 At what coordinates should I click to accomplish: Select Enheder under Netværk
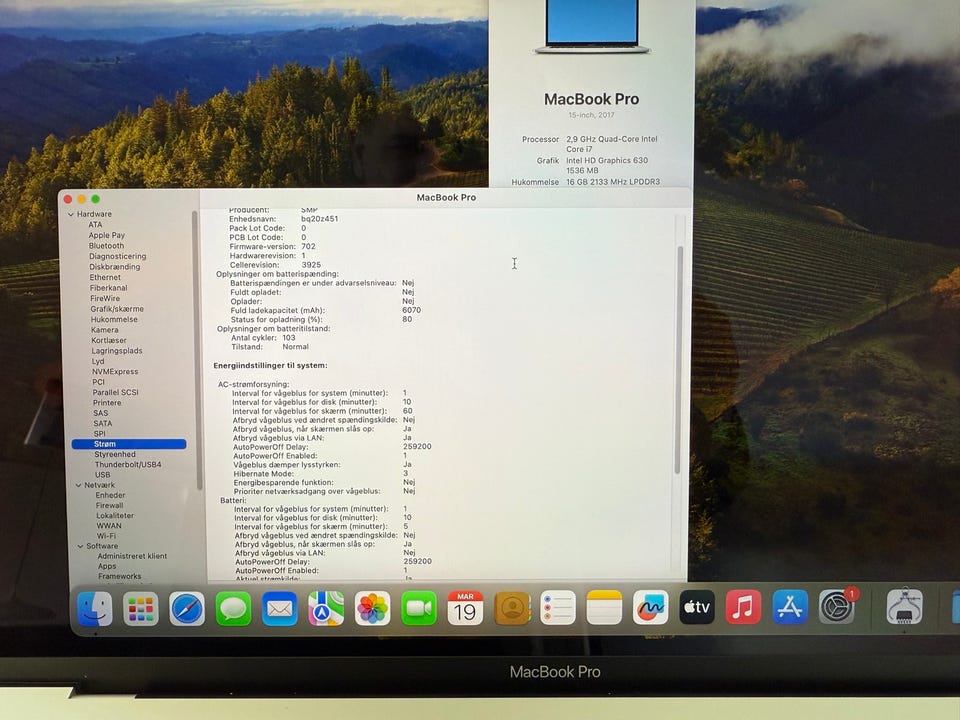(x=110, y=495)
